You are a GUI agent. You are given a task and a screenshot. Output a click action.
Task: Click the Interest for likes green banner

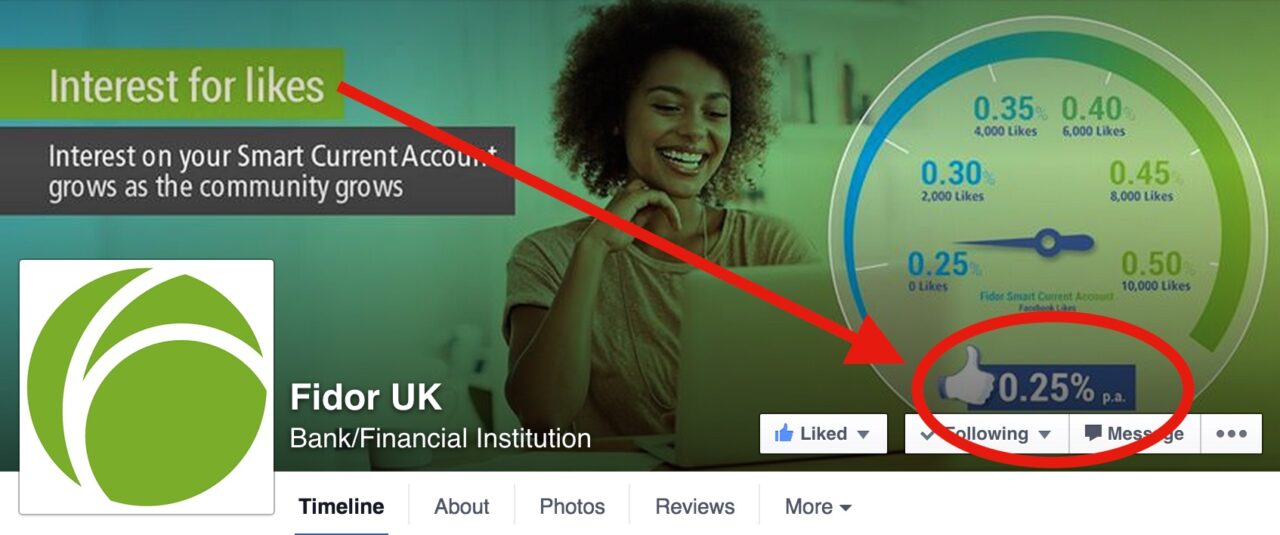172,84
